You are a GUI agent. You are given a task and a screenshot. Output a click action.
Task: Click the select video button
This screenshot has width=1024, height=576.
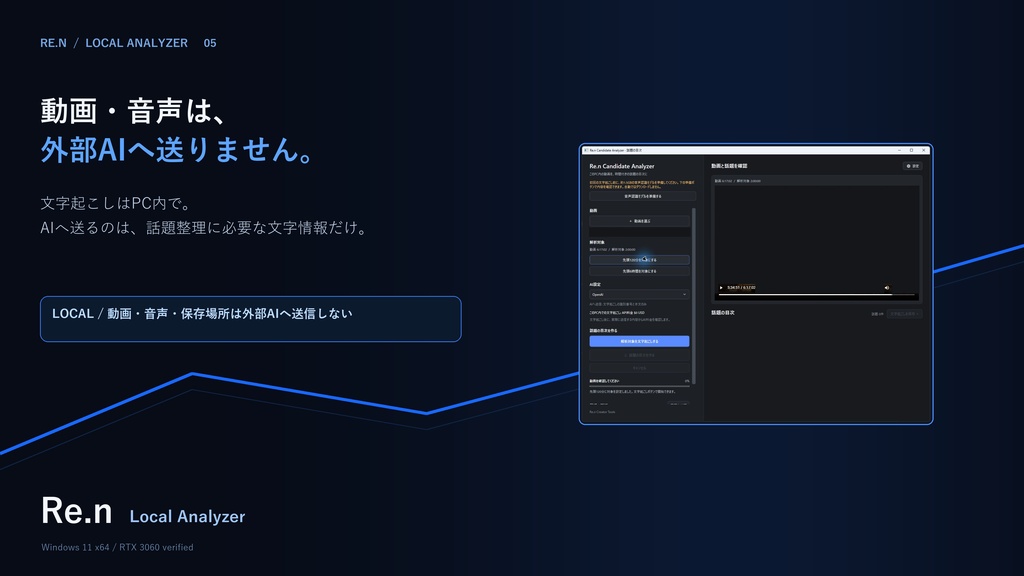tap(639, 221)
